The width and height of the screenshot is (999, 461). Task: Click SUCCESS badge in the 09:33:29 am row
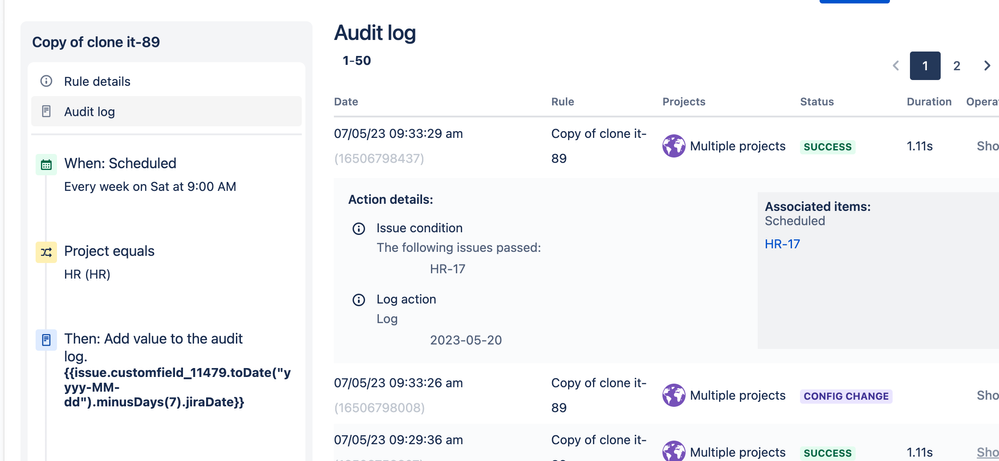point(828,147)
